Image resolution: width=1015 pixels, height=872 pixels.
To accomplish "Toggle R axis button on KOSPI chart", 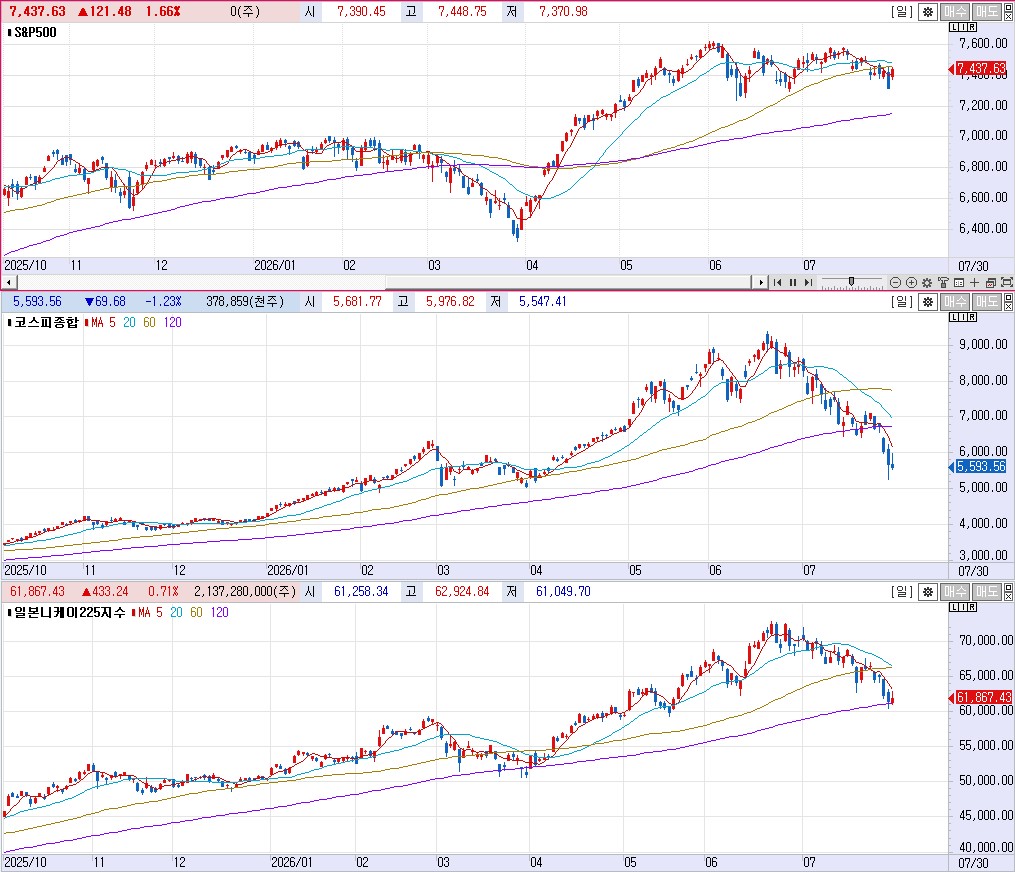I will (972, 317).
